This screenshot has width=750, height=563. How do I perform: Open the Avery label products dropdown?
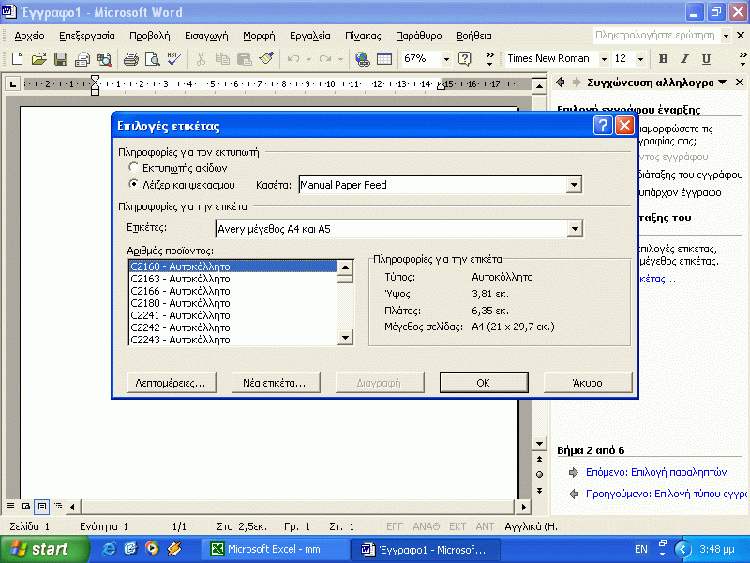[574, 229]
